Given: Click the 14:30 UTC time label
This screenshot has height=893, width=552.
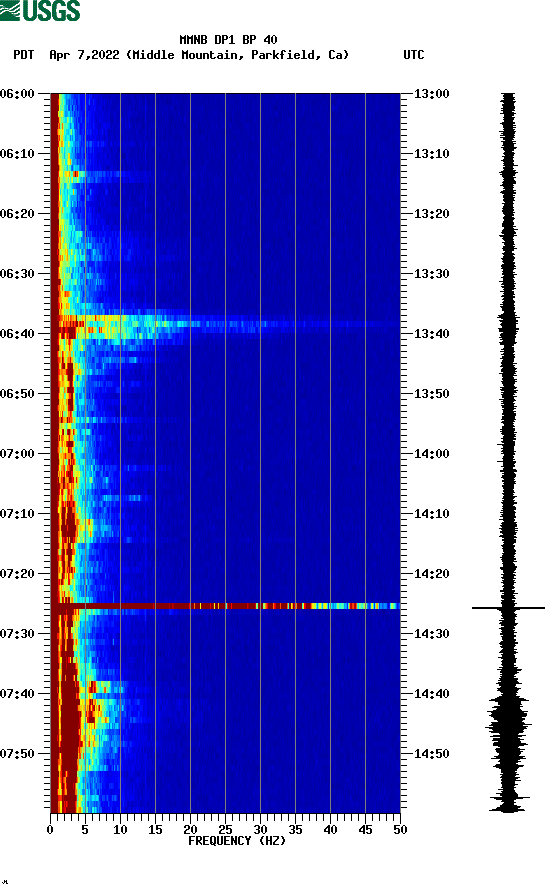Looking at the screenshot, I should coord(431,634).
